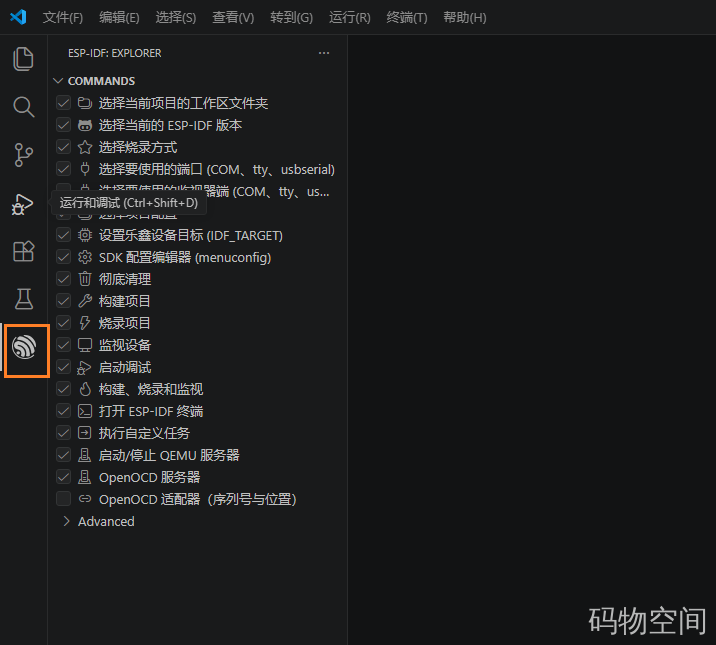This screenshot has height=645, width=716.
Task: Open the ESP-IDF Explorer more actions menu
Action: pos(324,53)
